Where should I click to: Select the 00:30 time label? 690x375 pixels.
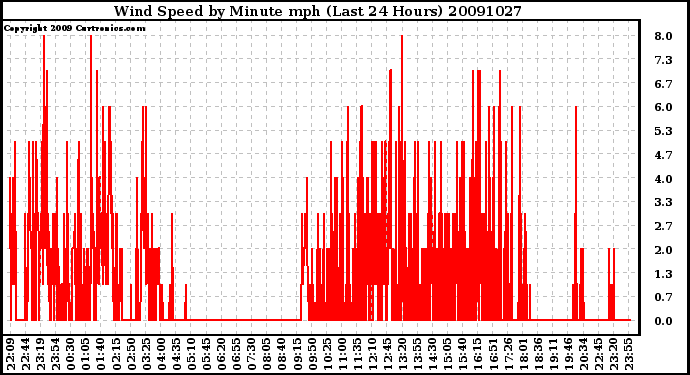71,354
